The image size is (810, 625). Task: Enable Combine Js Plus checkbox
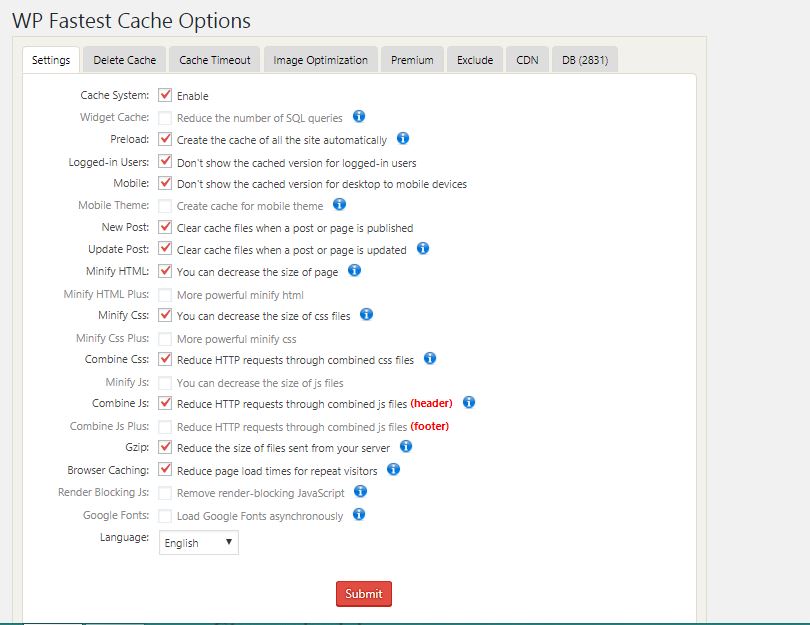(x=165, y=426)
